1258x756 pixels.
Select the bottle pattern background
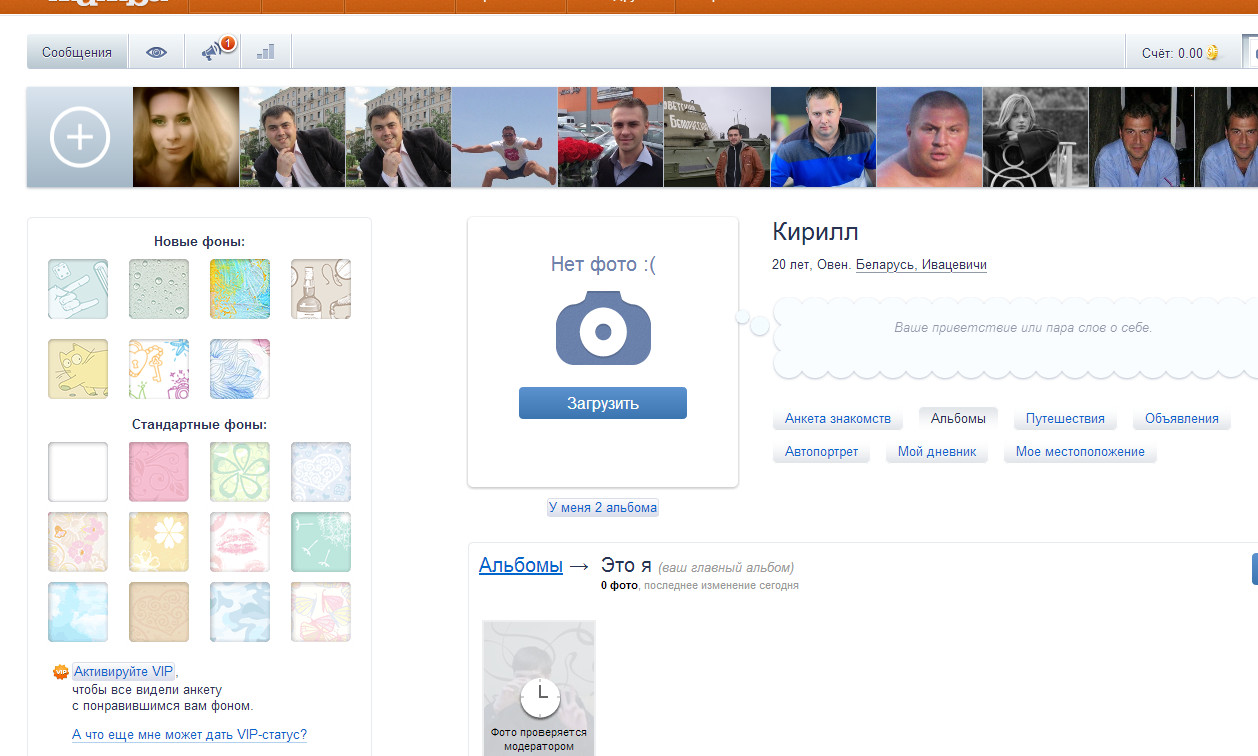321,289
